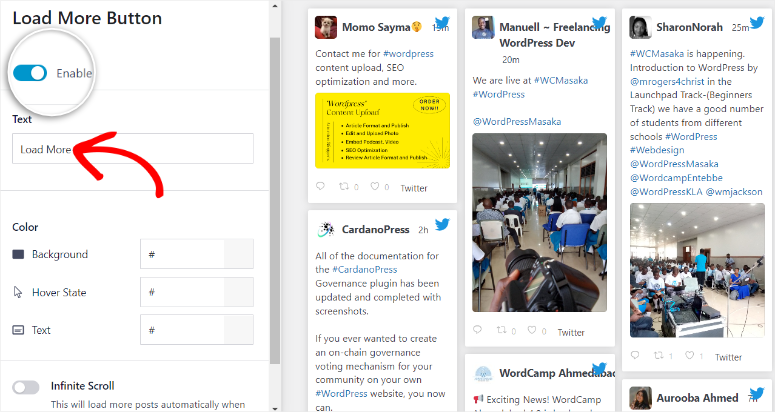The width and height of the screenshot is (775, 412).
Task: Open the #WordPress hashtag in CardanoPress tweet
Action: 342,394
